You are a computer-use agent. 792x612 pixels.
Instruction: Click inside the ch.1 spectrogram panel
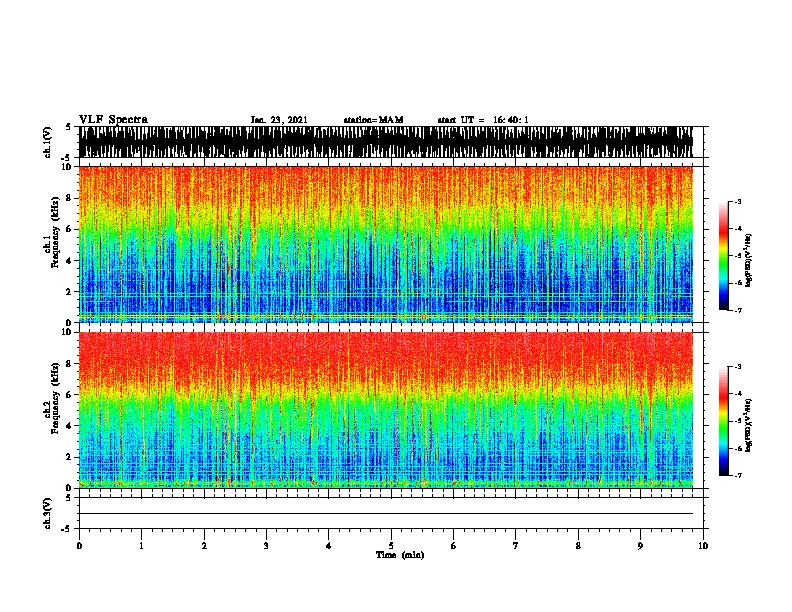[x=386, y=244]
